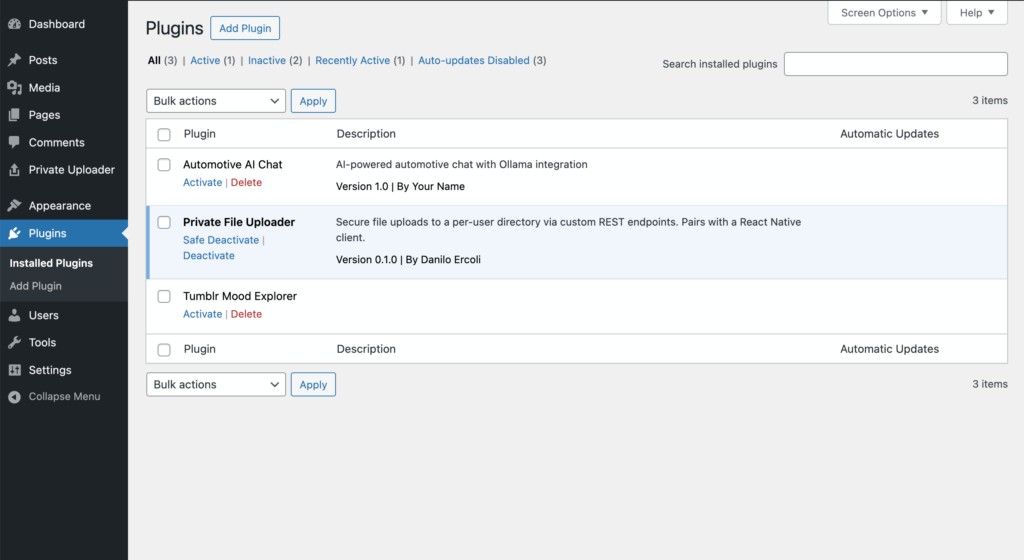Collapse the admin menu using arrow icon
This screenshot has height=560, width=1024.
click(x=14, y=397)
